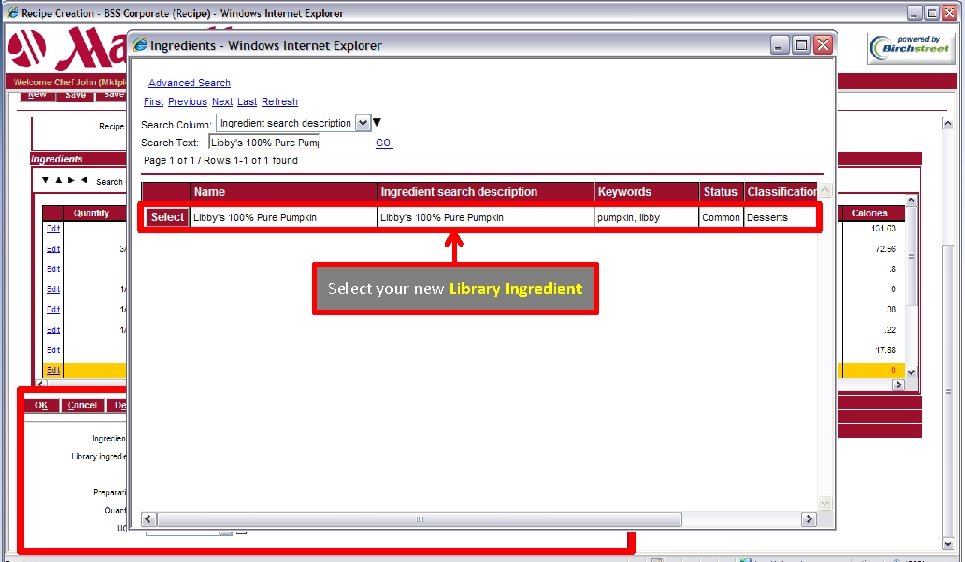Click the black triangle beside Search Column
The image size is (965, 562).
(377, 122)
